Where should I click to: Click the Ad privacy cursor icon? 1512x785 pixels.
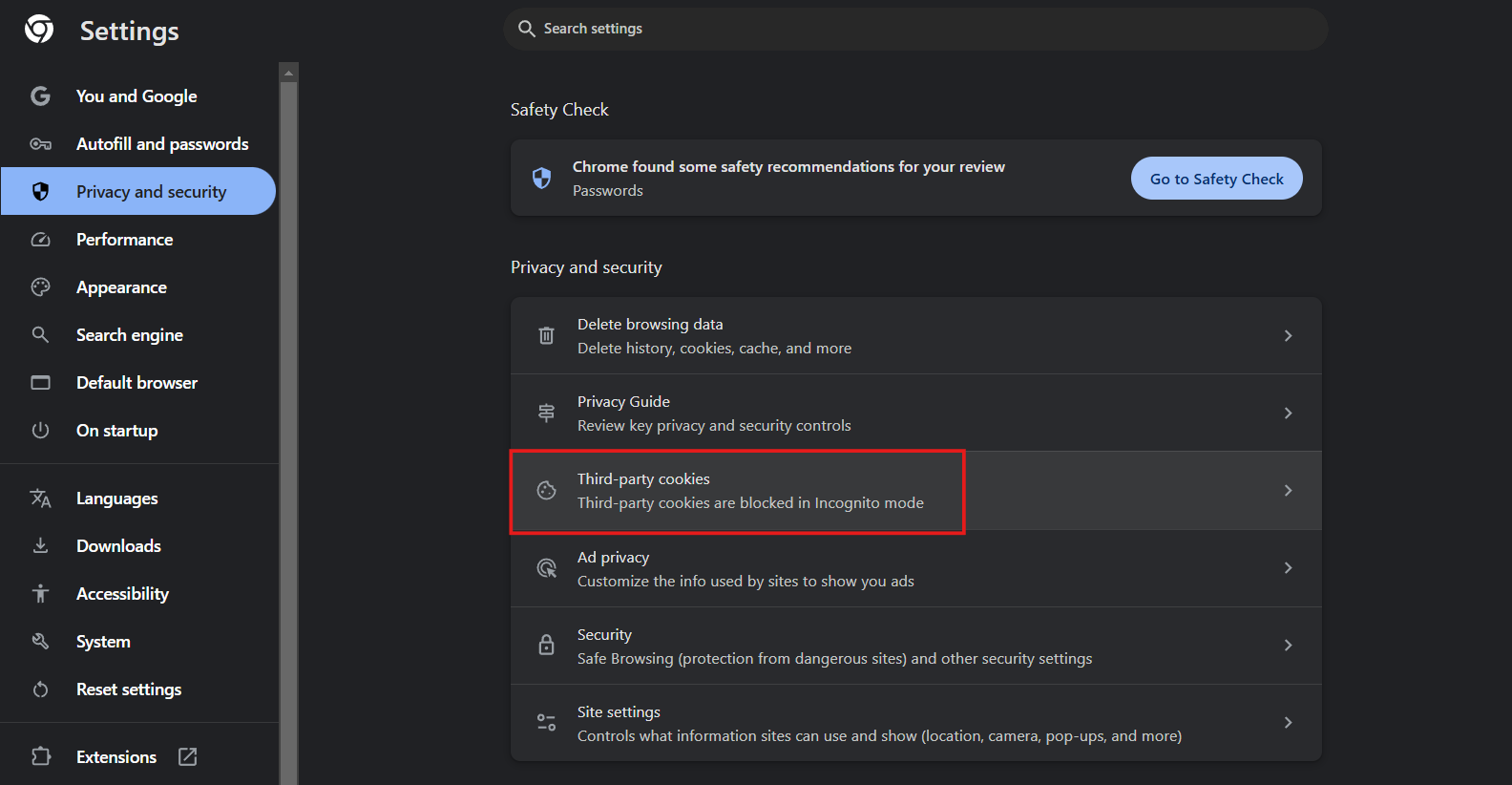[546, 568]
